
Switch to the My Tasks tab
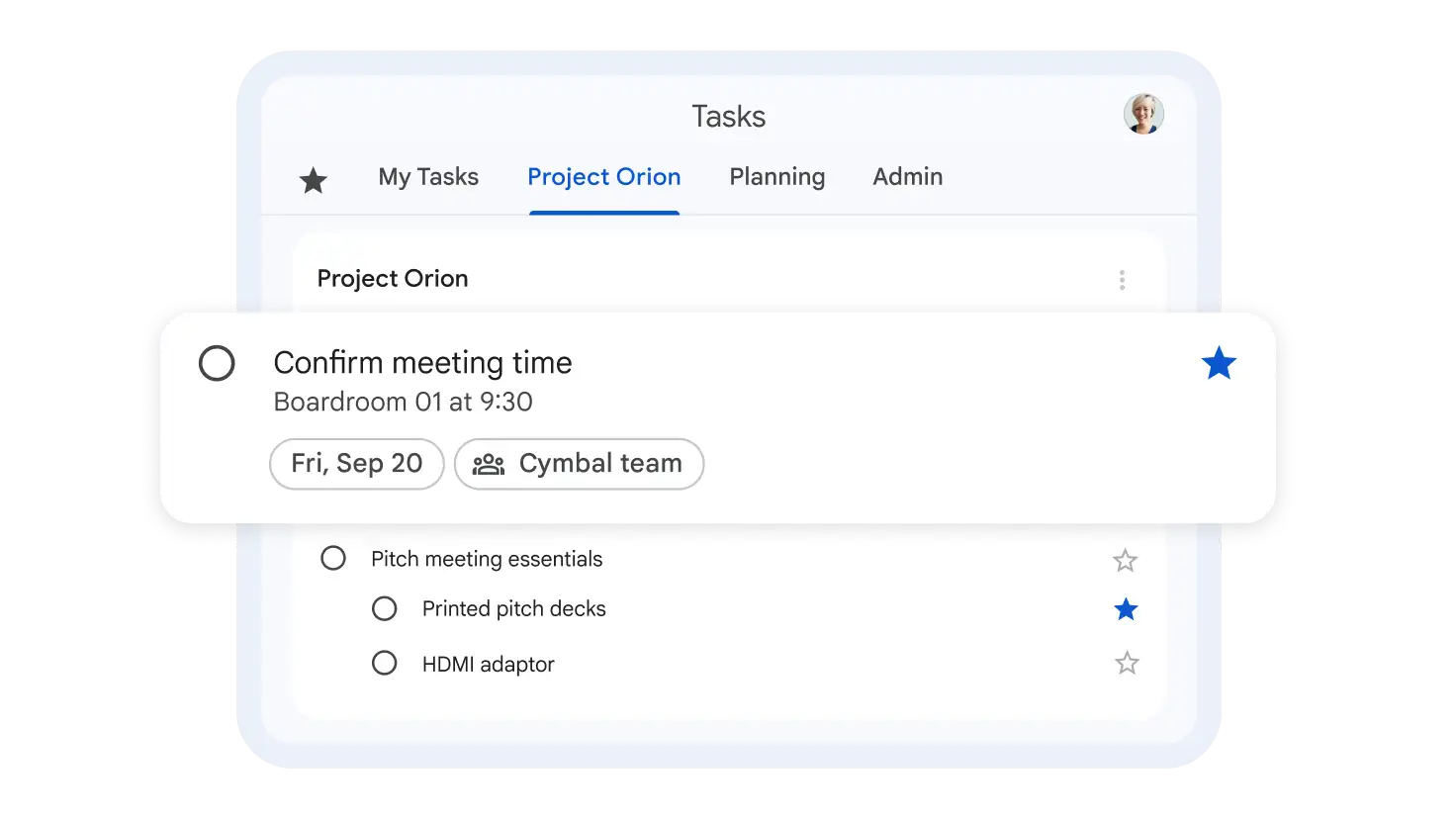click(428, 177)
